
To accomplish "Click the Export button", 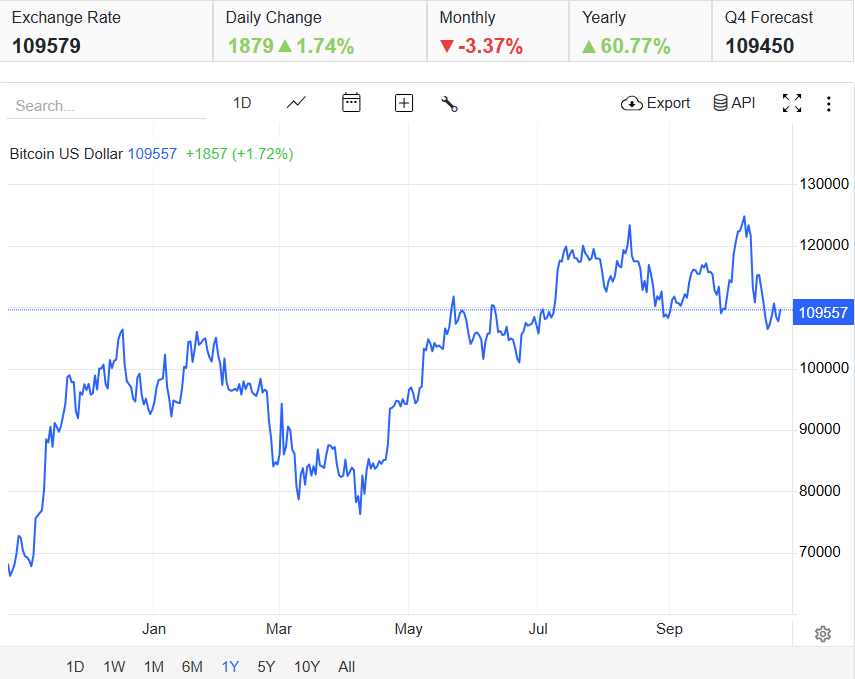I will click(x=655, y=103).
